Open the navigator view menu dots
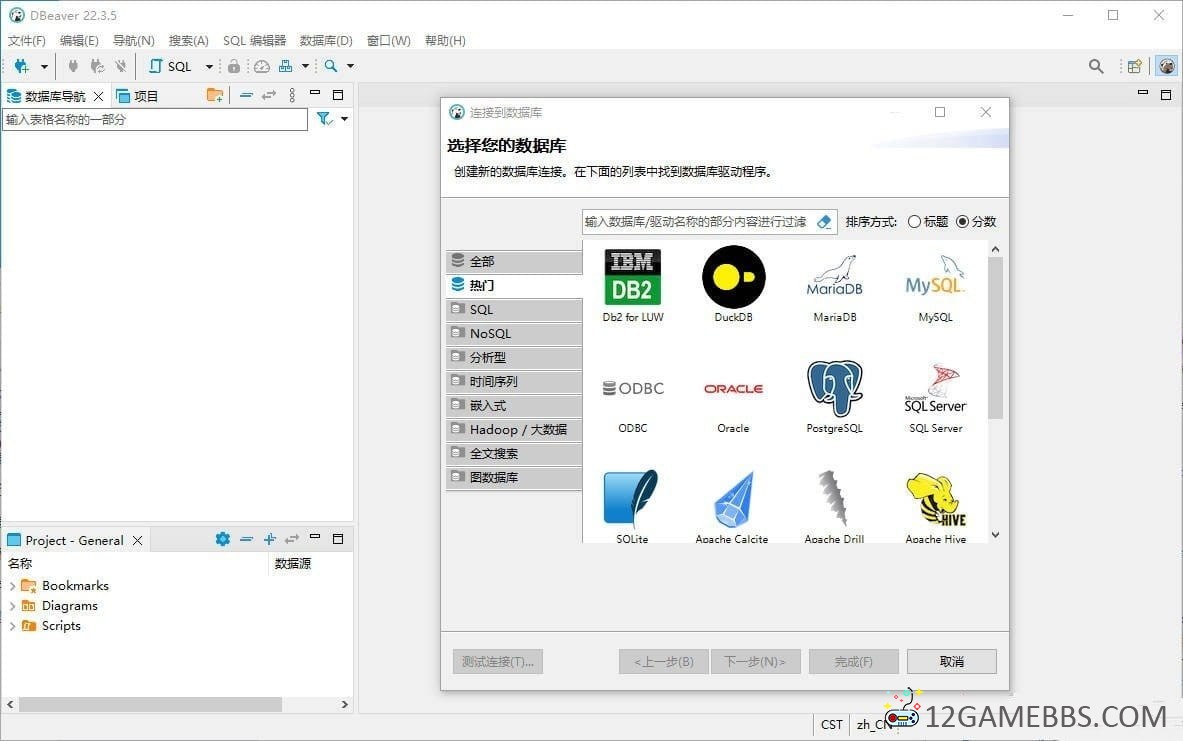Image resolution: width=1183 pixels, height=741 pixels. tap(292, 95)
